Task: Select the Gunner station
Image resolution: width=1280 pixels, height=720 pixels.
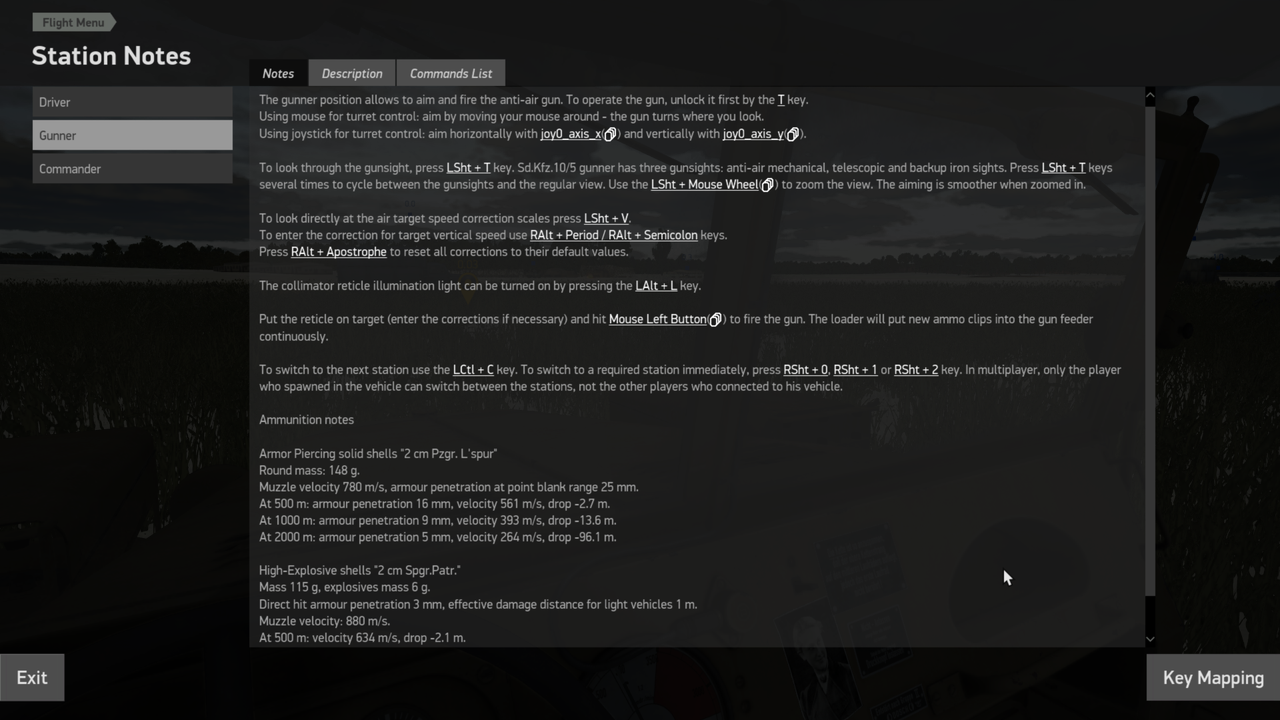Action: pyautogui.click(x=132, y=135)
